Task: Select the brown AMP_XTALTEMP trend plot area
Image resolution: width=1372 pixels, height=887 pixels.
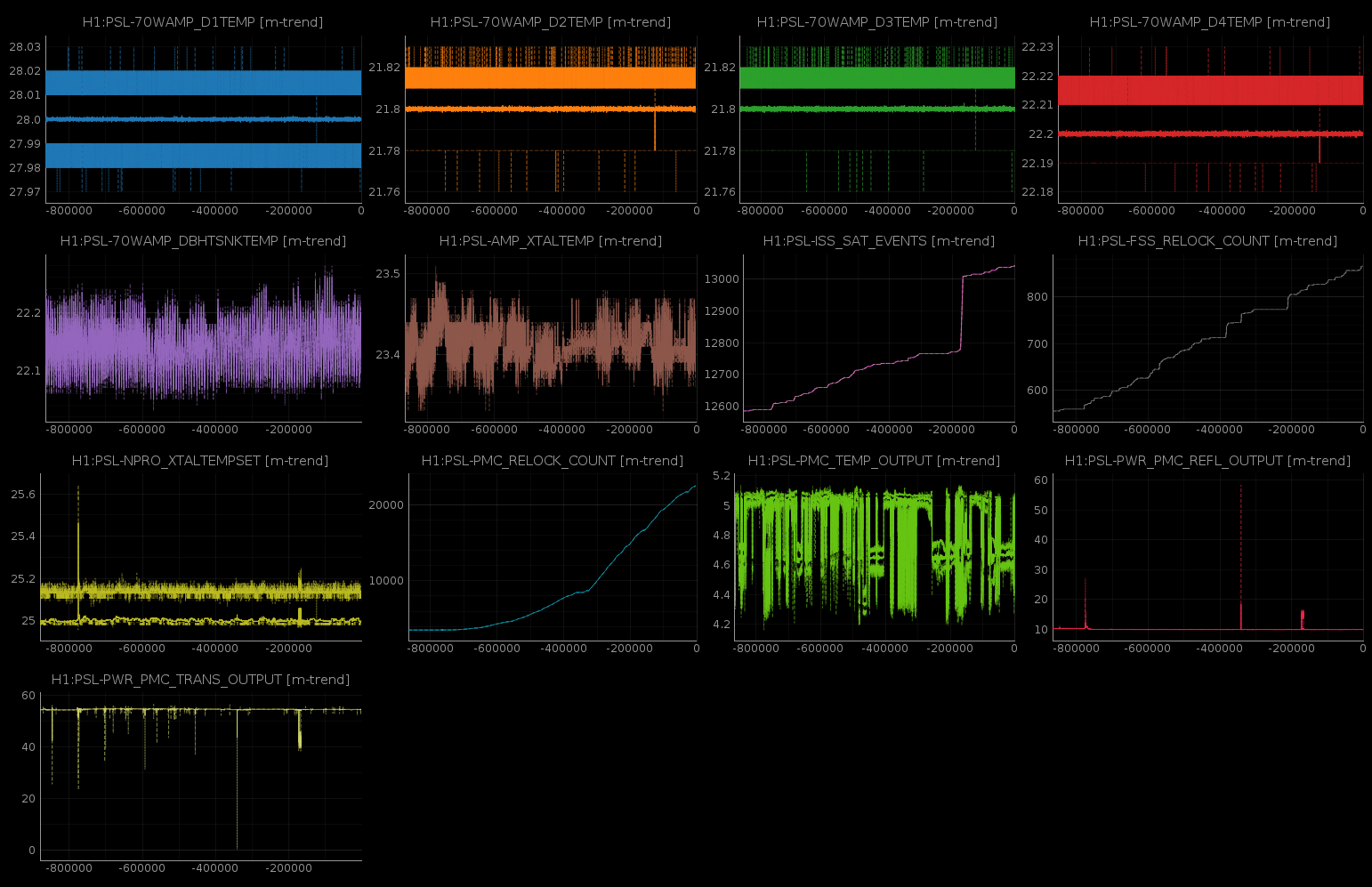Action: pos(551,338)
